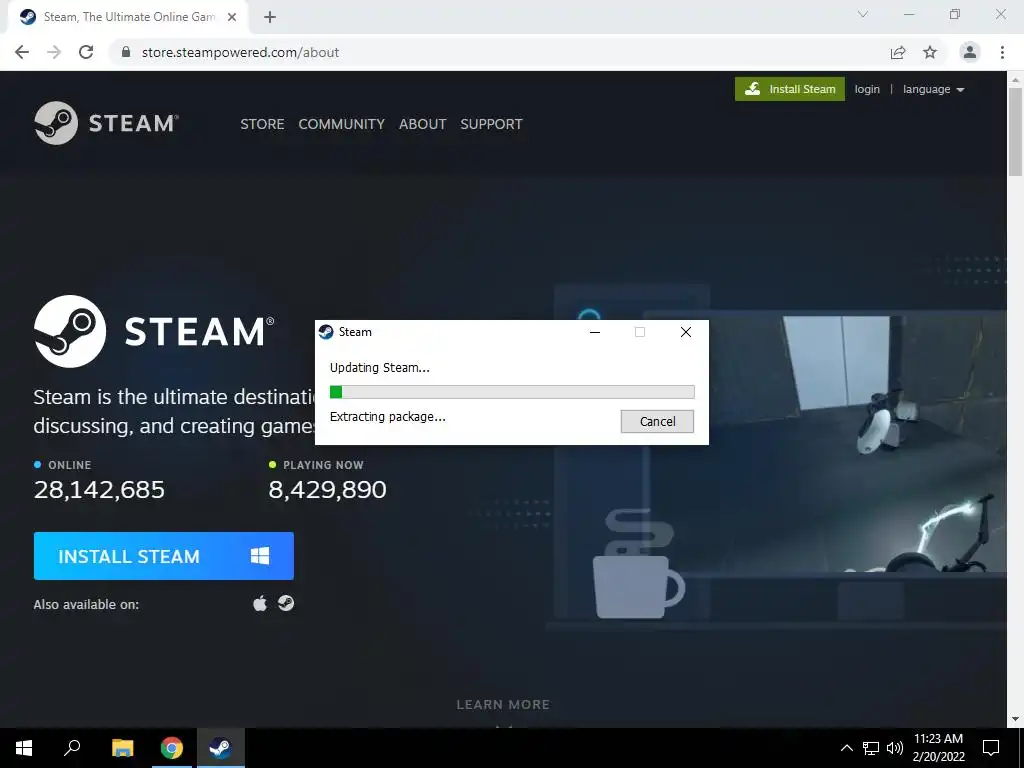Close the Steam updater dialog
1024x768 pixels.
point(686,332)
